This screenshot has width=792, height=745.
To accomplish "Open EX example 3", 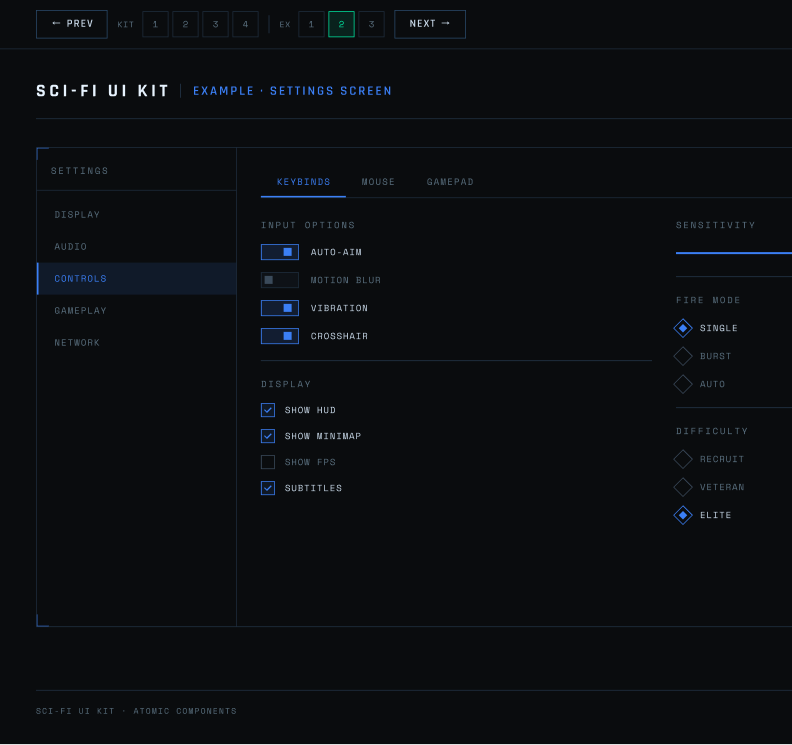I will [x=371, y=24].
